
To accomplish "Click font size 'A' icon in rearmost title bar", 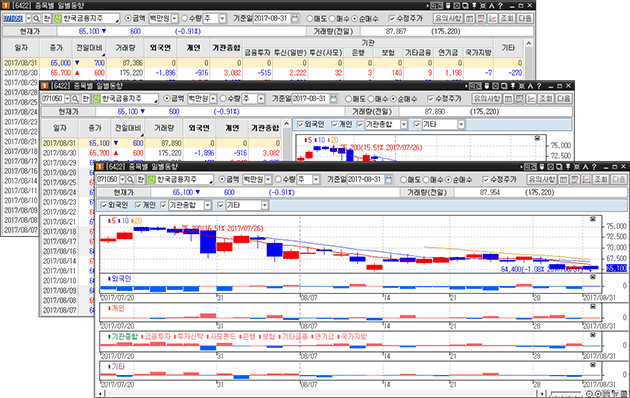I will pos(492,6).
